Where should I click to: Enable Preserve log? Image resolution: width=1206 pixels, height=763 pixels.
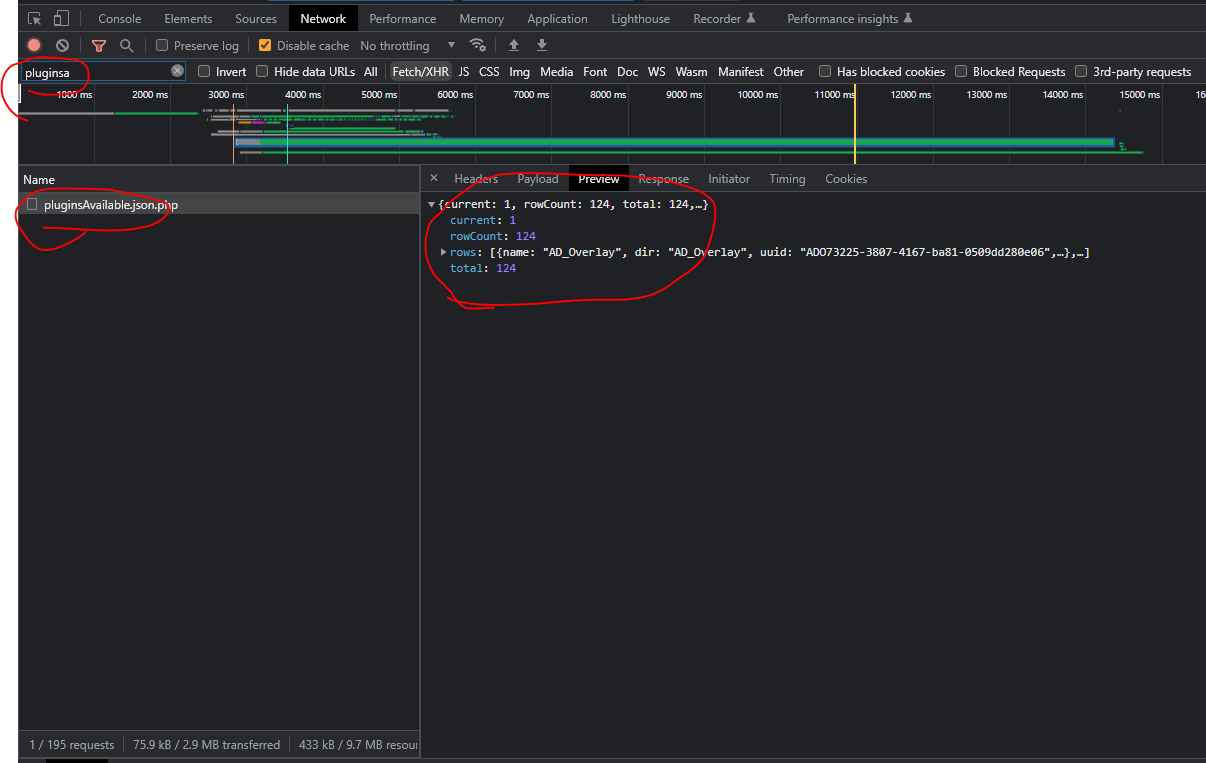(161, 45)
